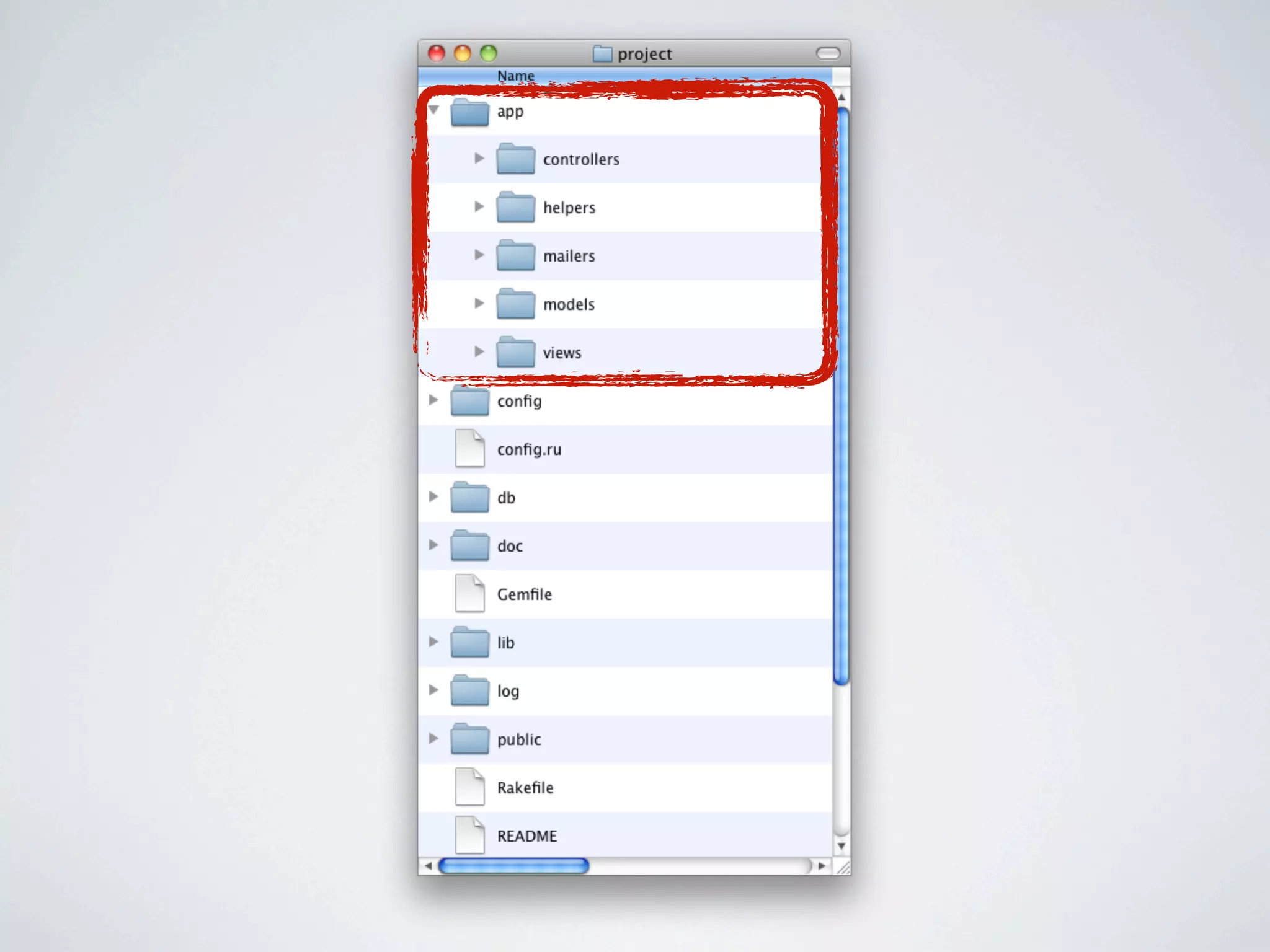Click the config.ru file icon
Viewport: 1270px width, 952px height.
pyautogui.click(x=469, y=448)
